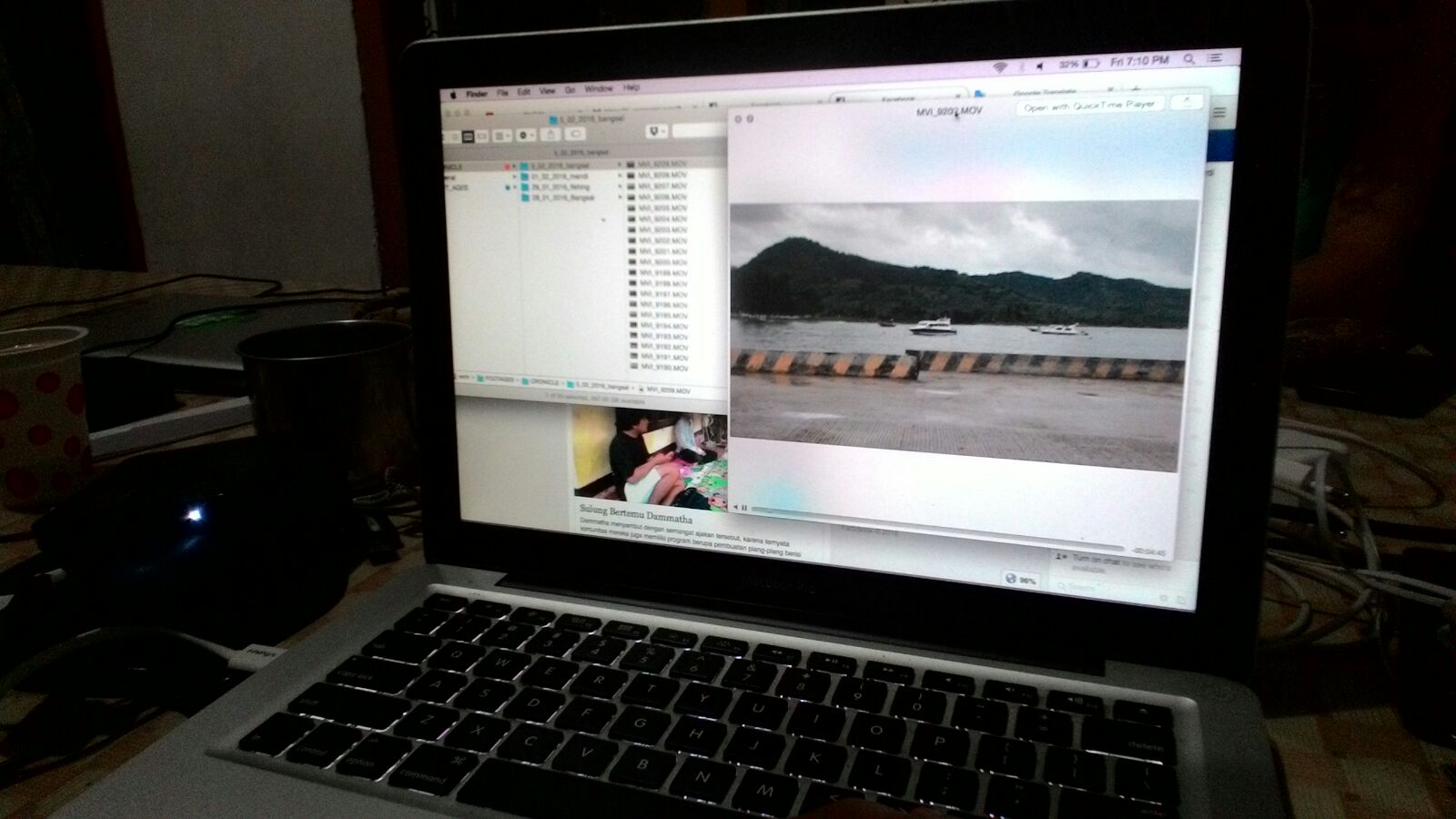
Task: Click the Fri 7:10 PM clock
Action: tap(1139, 61)
